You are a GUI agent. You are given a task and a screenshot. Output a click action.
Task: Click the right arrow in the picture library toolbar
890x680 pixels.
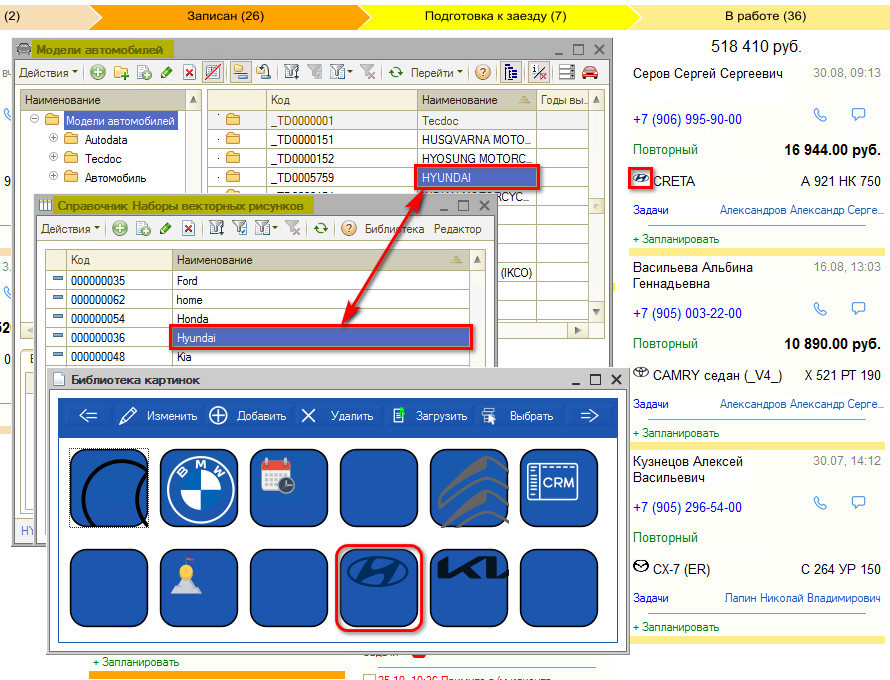589,416
